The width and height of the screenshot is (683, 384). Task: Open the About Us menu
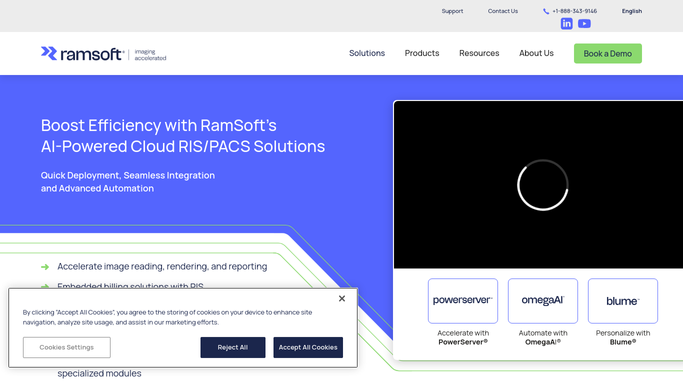[536, 53]
